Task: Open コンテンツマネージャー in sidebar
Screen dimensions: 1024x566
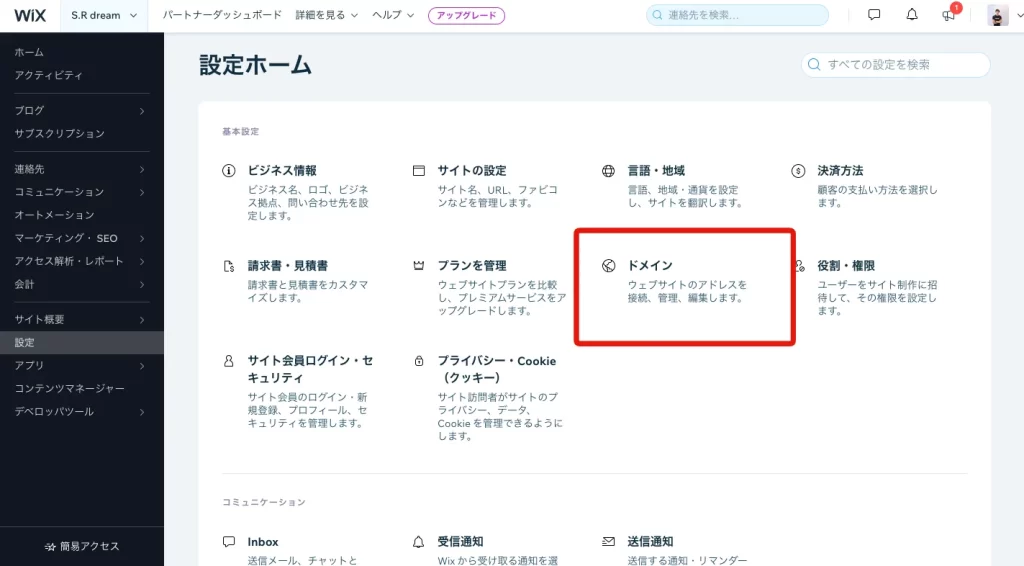Action: click(69, 388)
